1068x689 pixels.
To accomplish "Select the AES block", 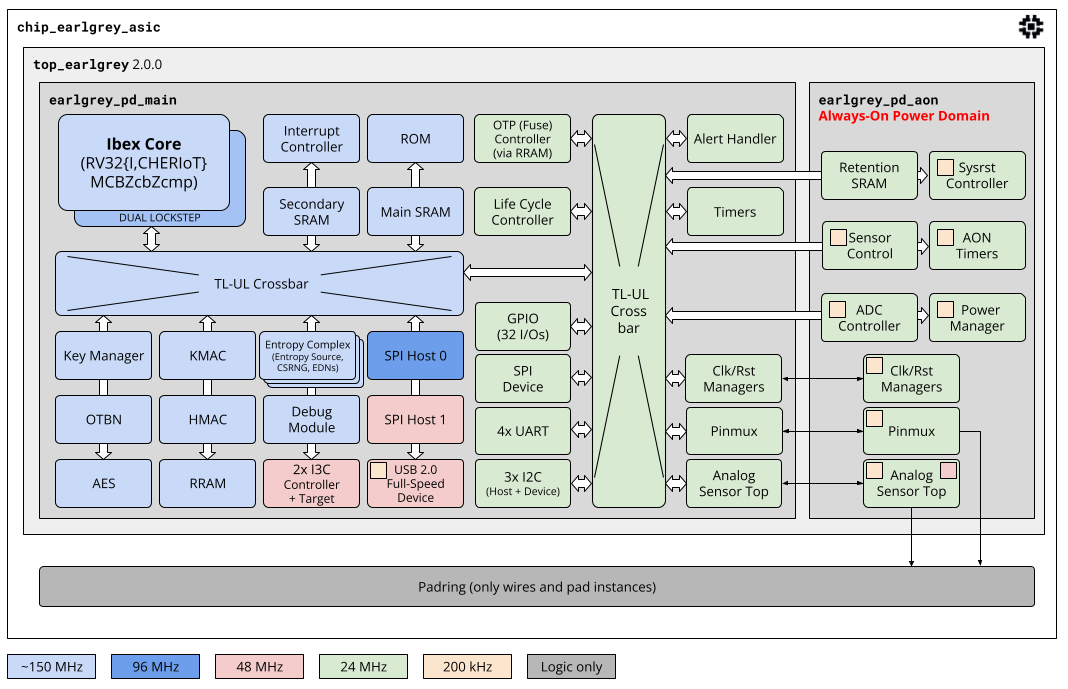I will (x=104, y=483).
